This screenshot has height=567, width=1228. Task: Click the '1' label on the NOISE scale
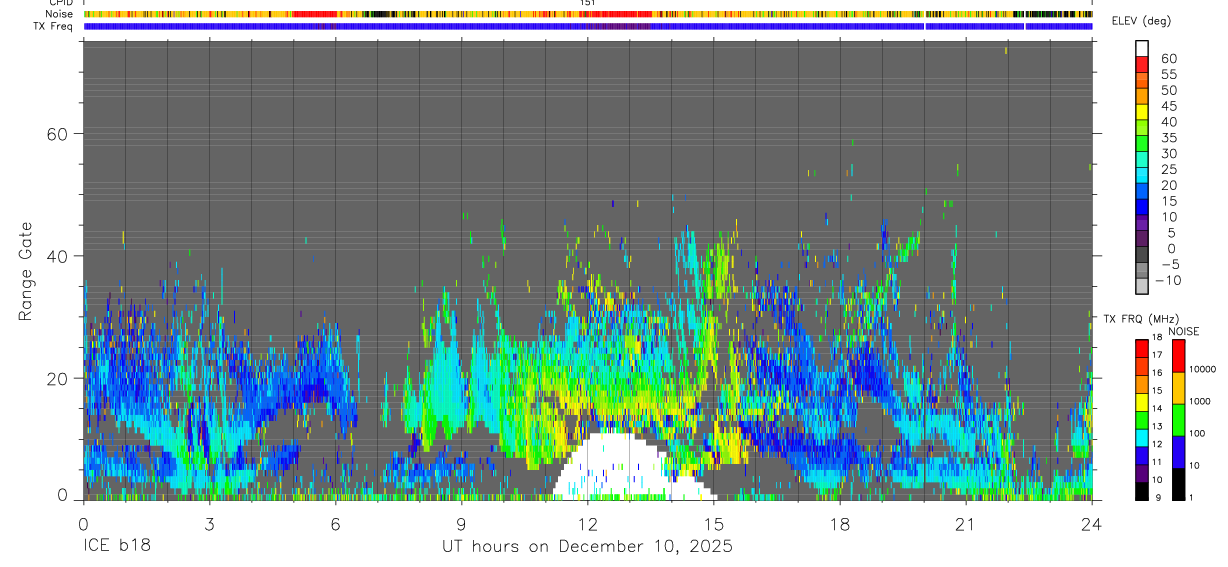[x=1193, y=497]
